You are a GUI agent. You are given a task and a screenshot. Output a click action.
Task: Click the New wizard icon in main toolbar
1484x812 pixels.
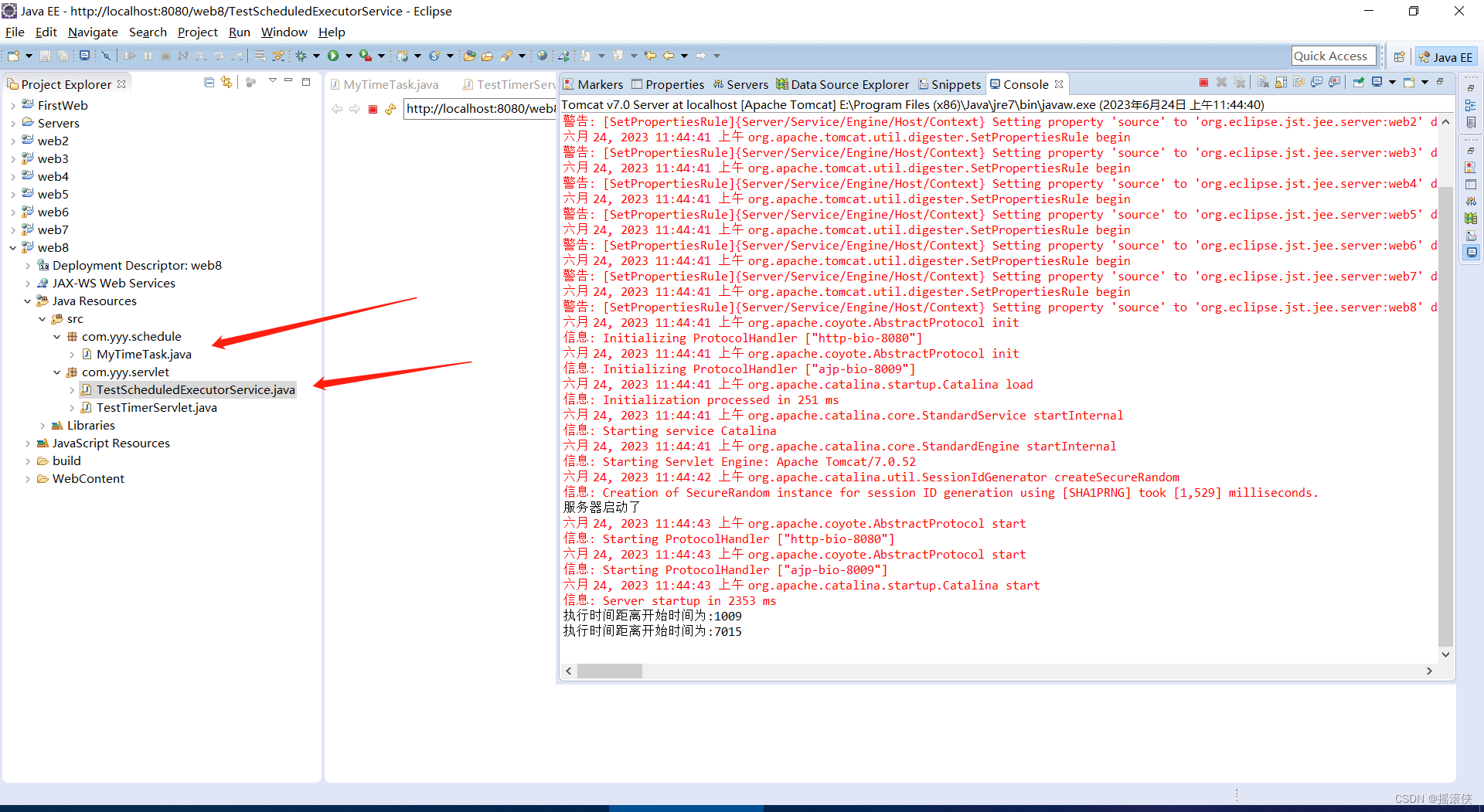click(x=13, y=56)
